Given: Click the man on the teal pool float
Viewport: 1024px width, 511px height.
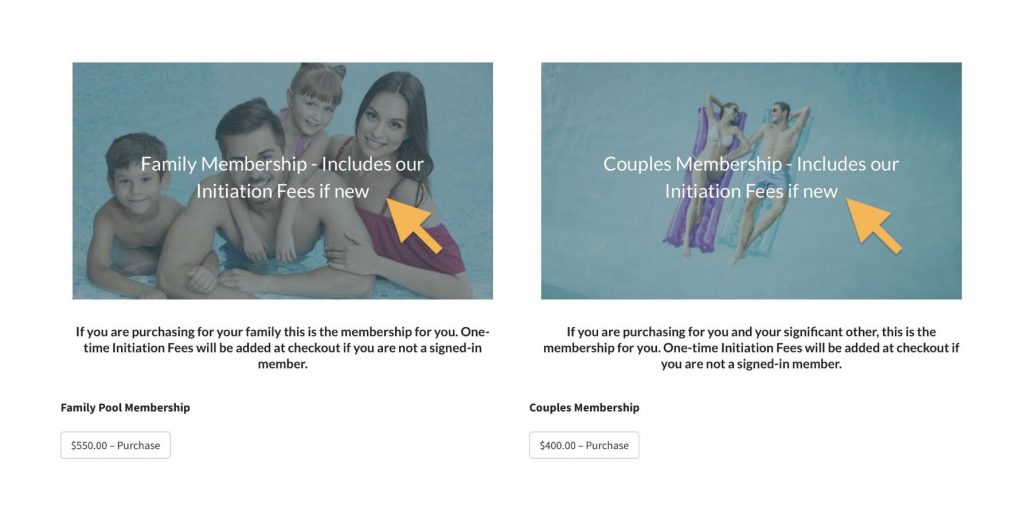Looking at the screenshot, I should coord(771,176).
